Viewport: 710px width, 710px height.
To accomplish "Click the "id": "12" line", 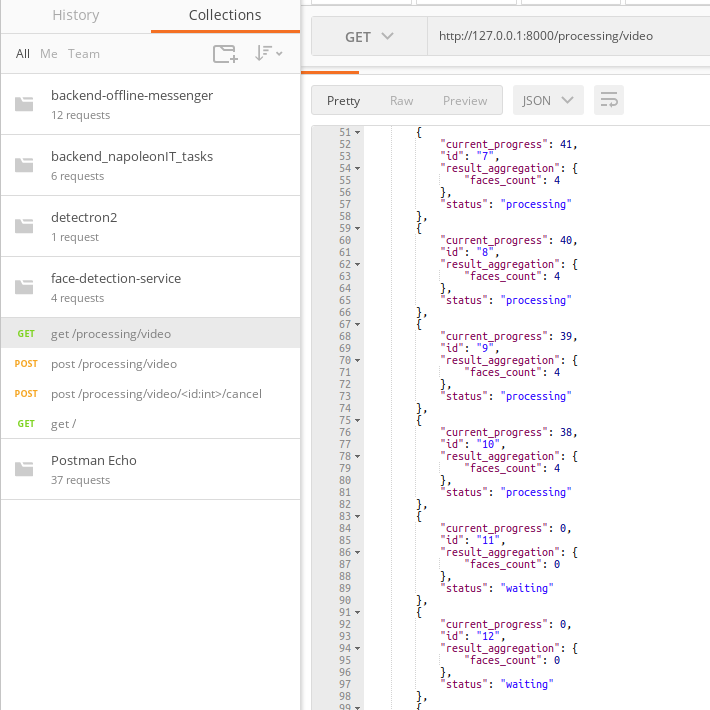I will [473, 636].
